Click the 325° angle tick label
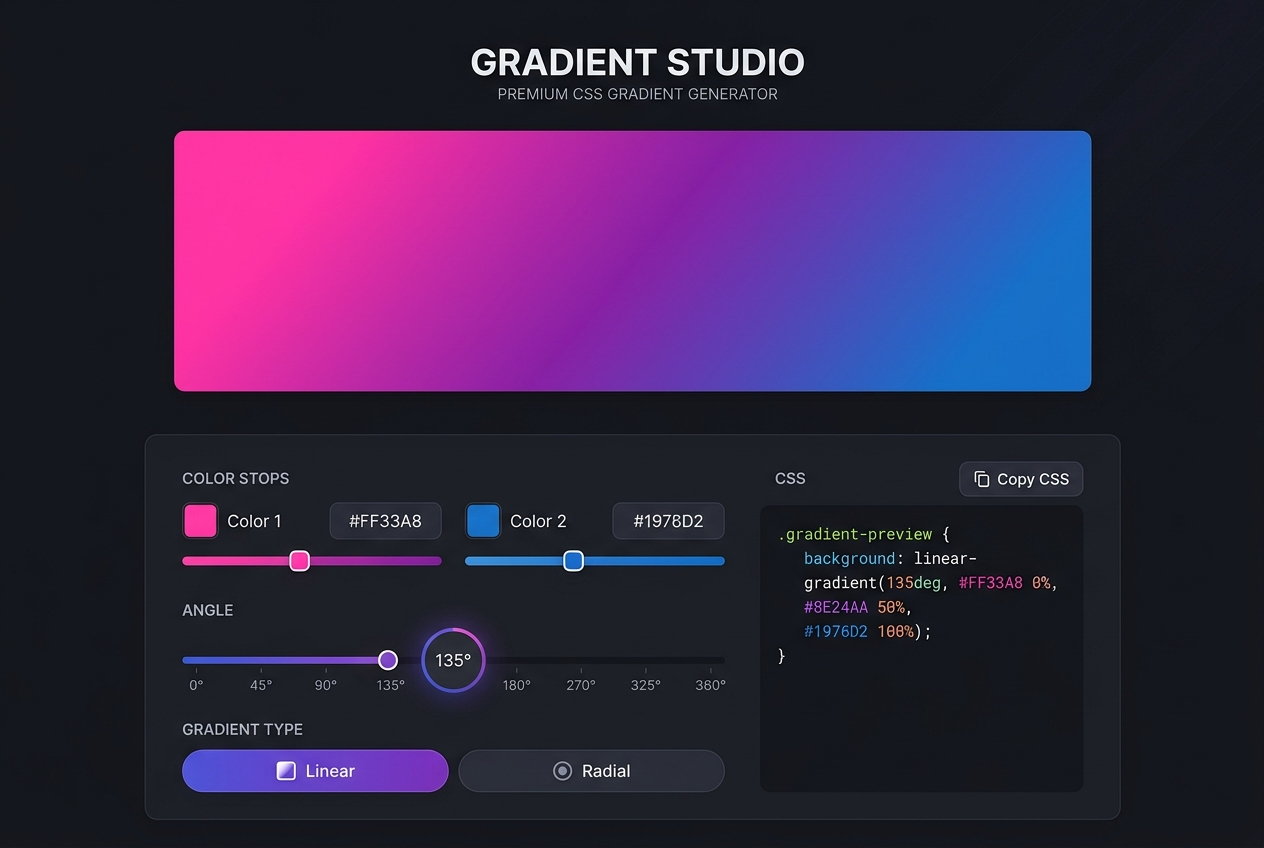The height and width of the screenshot is (848, 1264). point(646,685)
